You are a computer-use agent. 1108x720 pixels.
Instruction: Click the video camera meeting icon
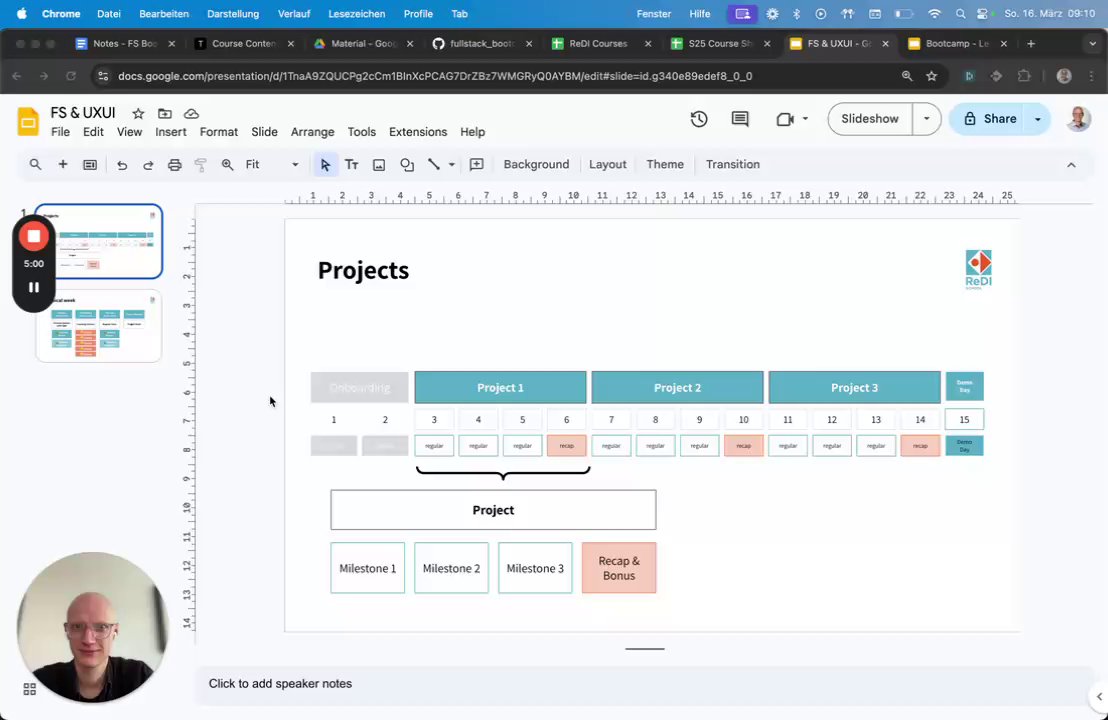[x=784, y=119]
